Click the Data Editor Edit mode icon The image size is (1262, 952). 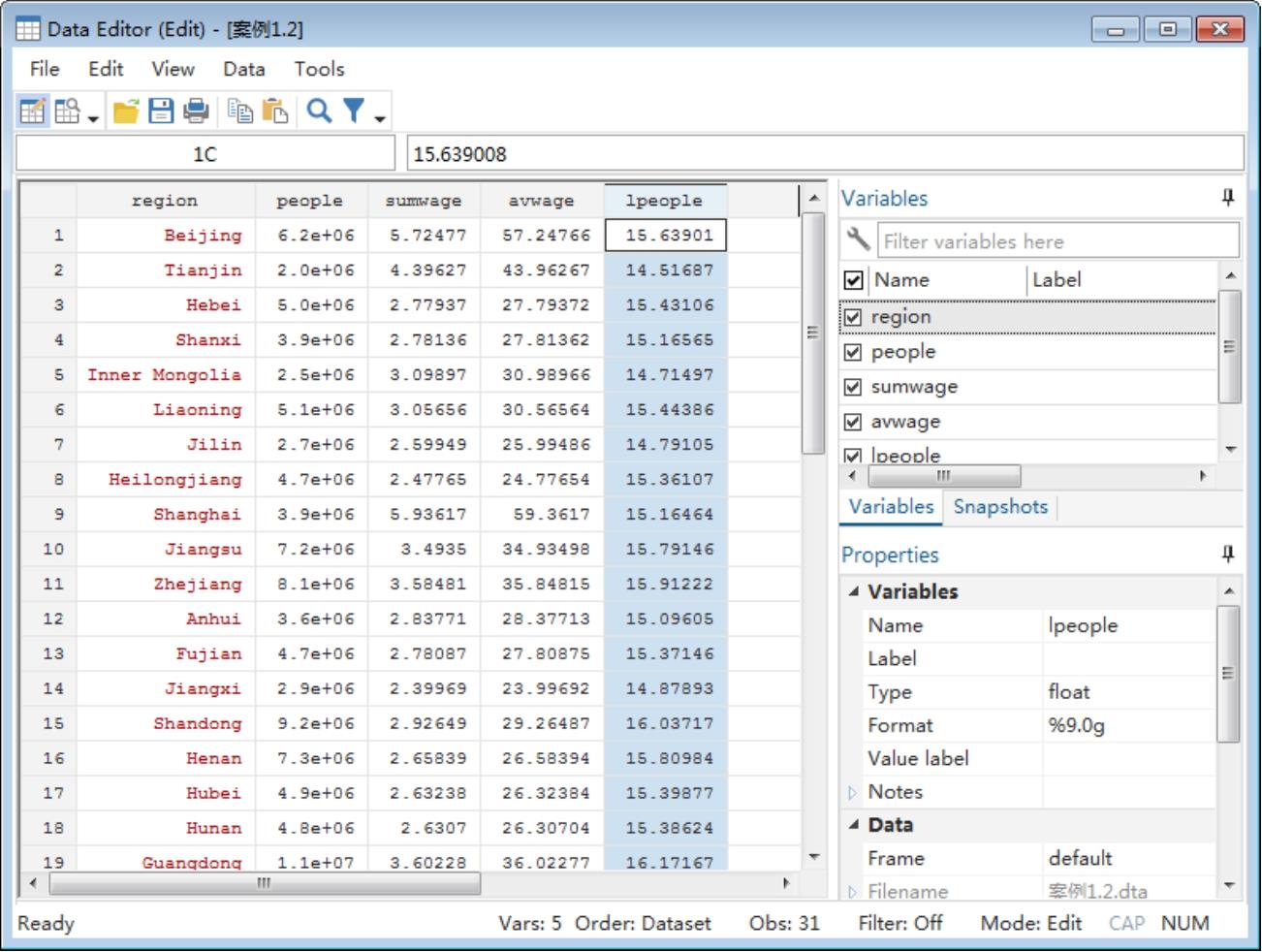pyautogui.click(x=32, y=111)
